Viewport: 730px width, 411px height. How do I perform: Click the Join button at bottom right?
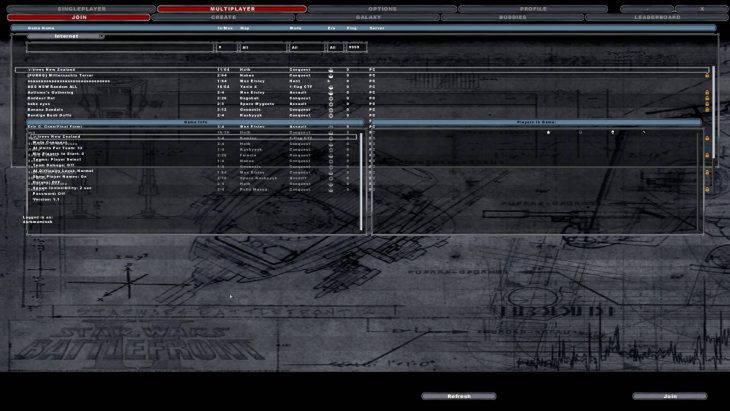pyautogui.click(x=669, y=396)
